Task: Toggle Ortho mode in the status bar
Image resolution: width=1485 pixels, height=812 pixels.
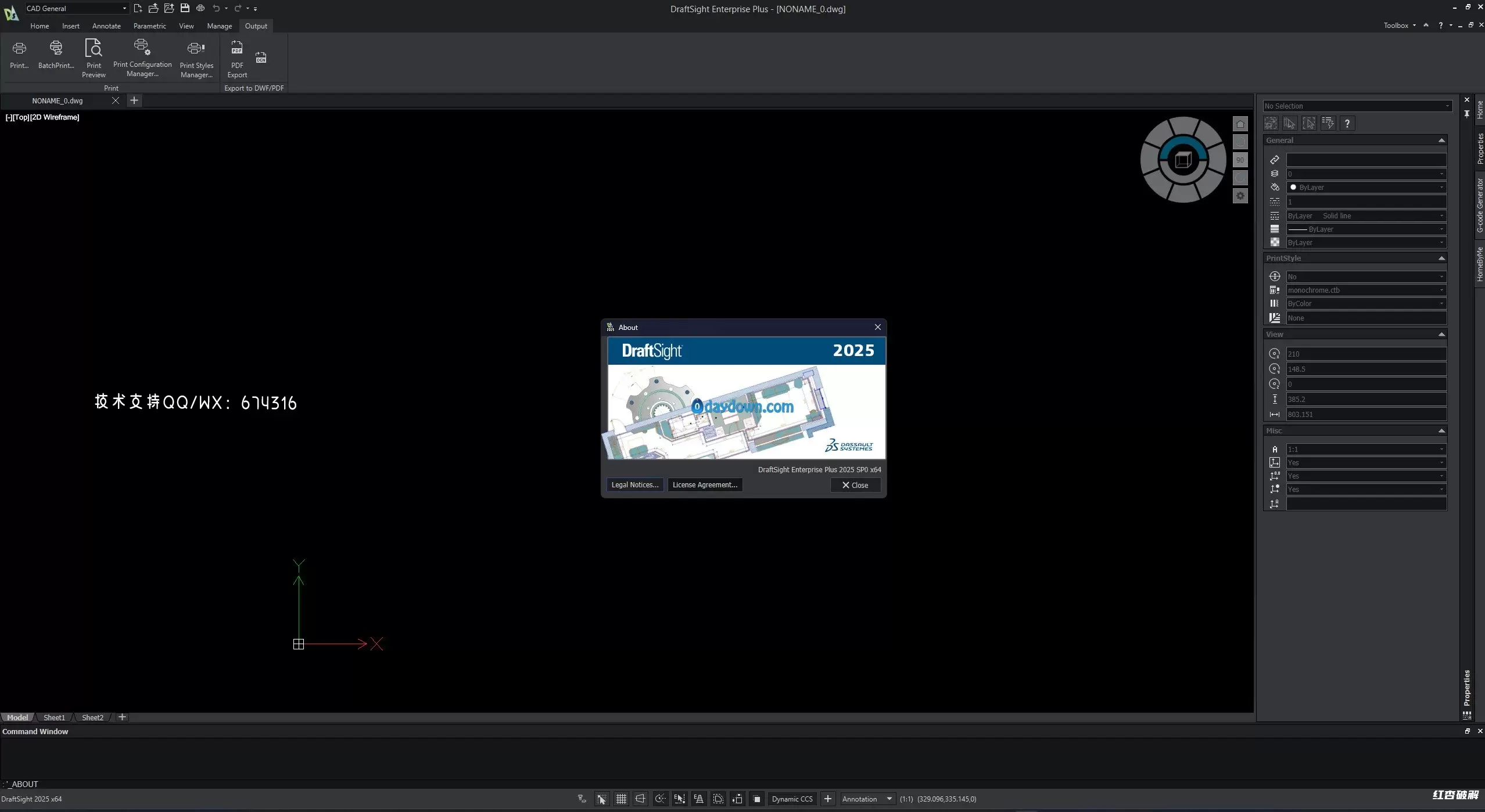Action: tap(640, 799)
